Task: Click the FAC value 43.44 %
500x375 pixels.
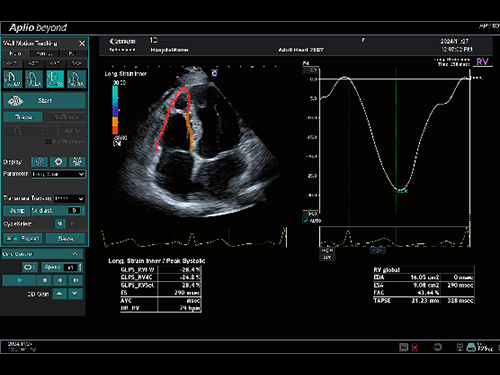Action: tap(428, 293)
